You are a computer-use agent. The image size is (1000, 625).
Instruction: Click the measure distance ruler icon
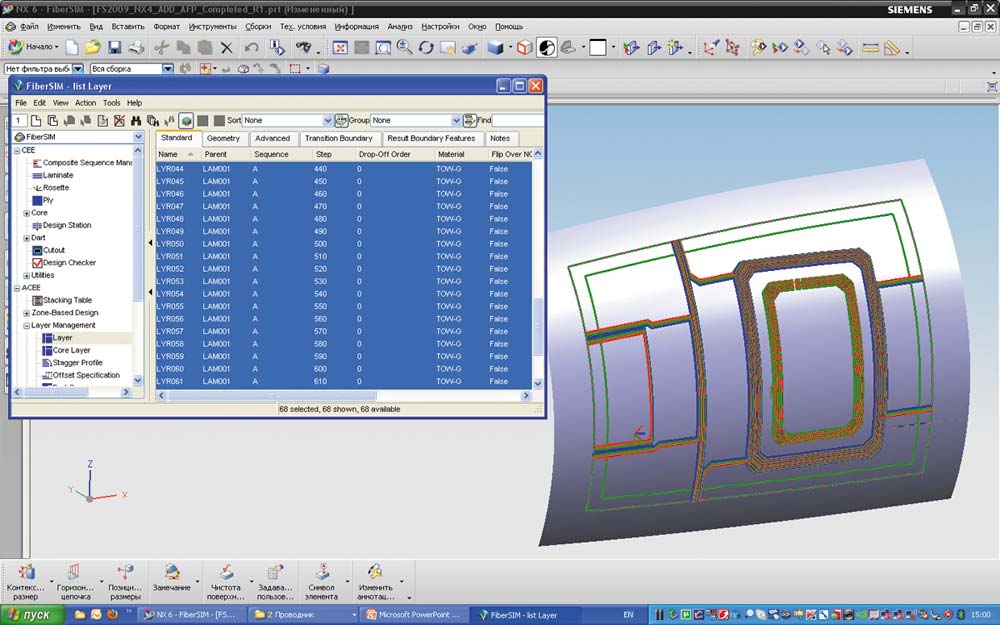point(870,48)
